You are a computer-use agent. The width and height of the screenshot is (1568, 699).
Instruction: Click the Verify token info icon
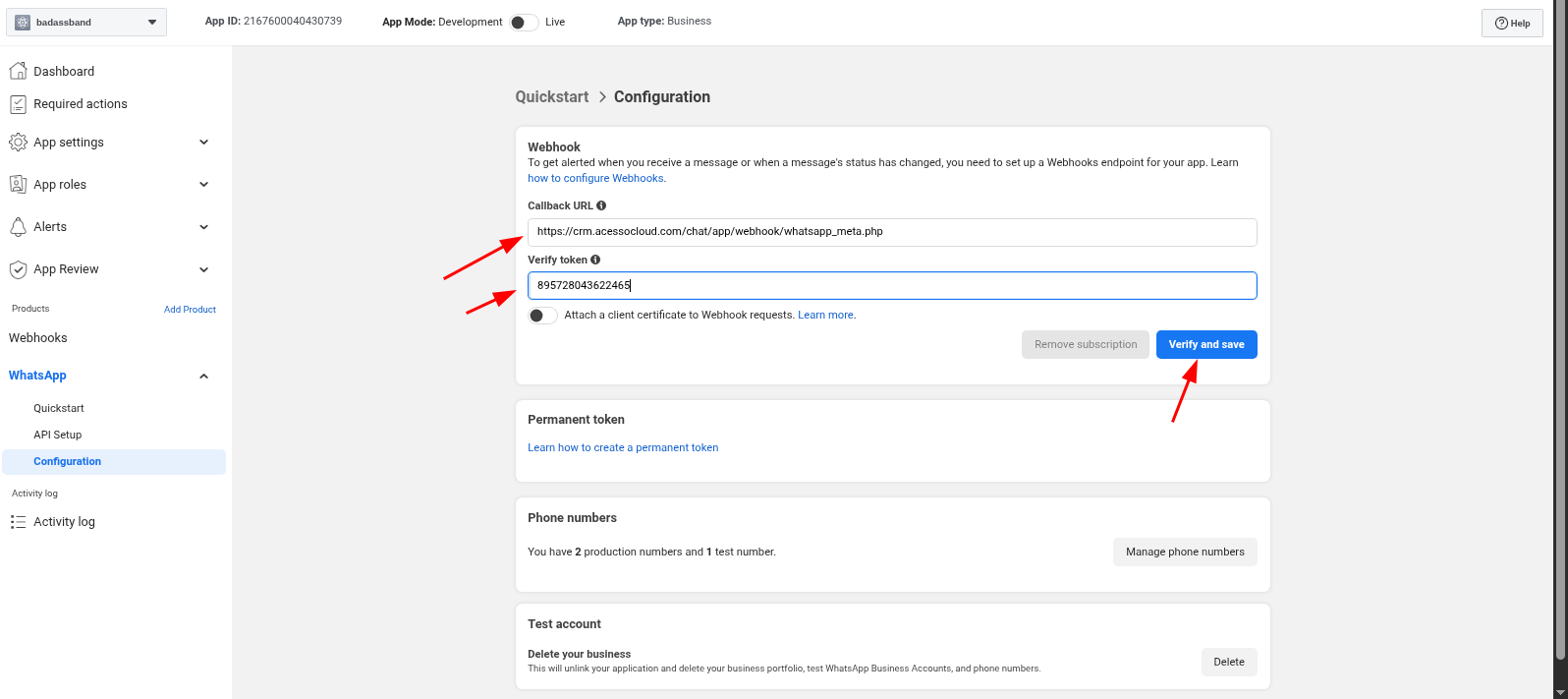[595, 260]
